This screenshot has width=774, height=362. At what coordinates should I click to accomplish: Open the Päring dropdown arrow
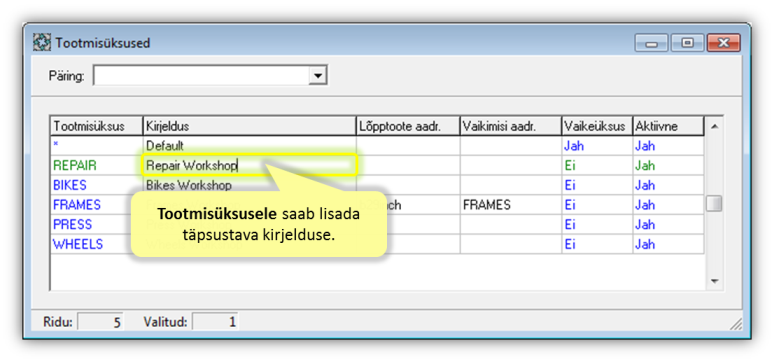point(318,76)
